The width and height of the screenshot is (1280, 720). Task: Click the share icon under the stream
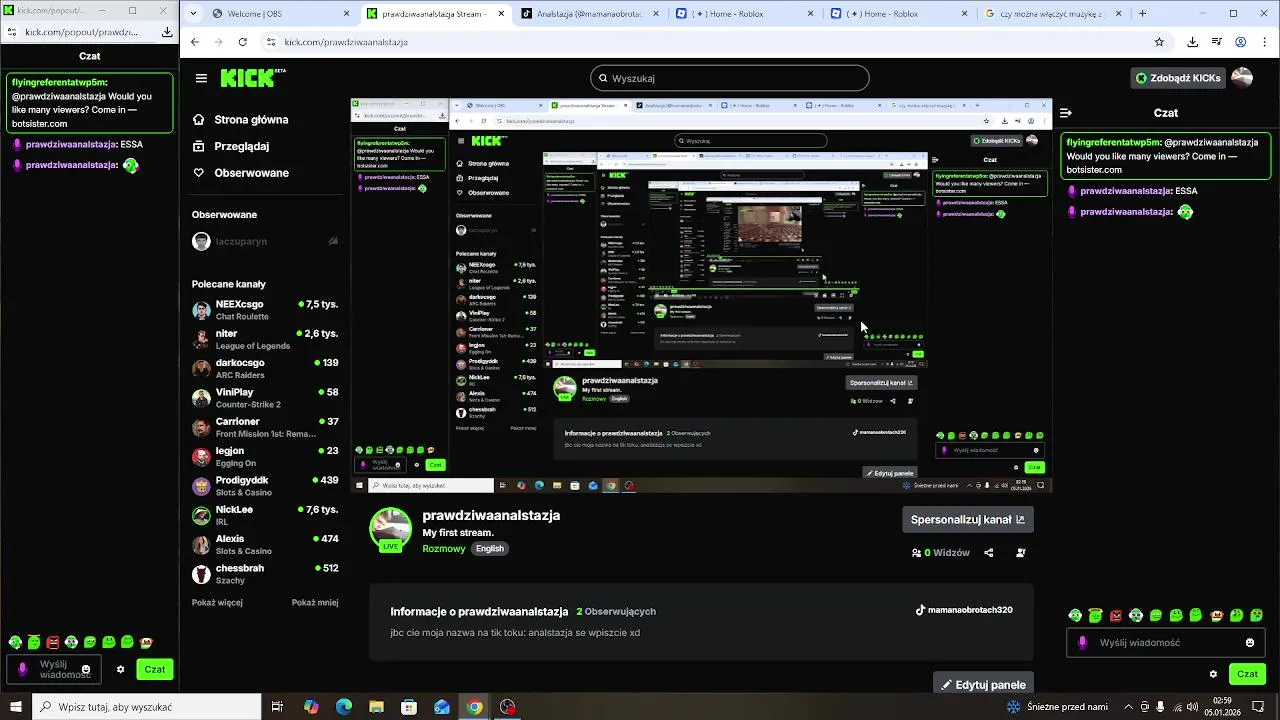click(989, 552)
